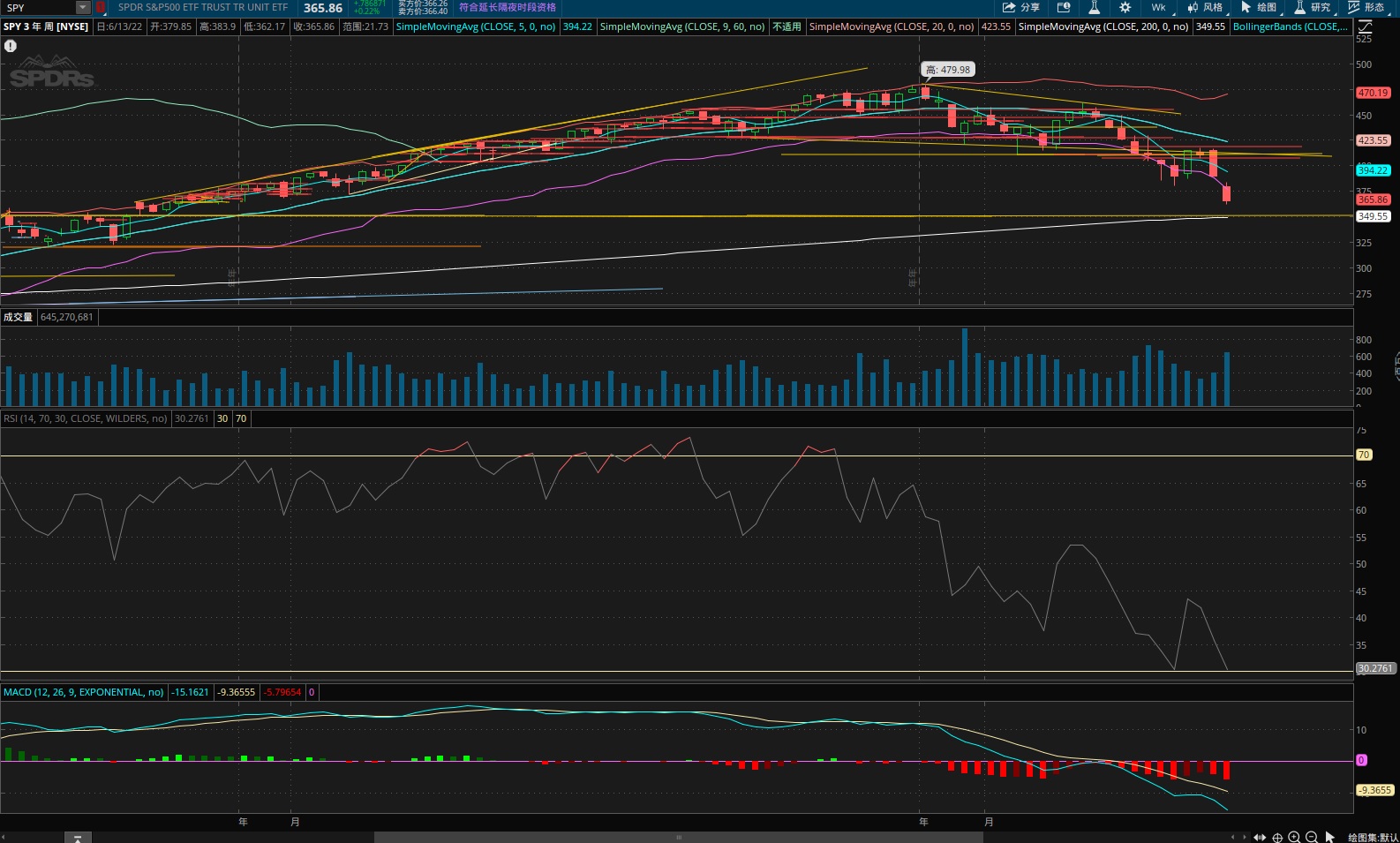Click the 日:6/13/22 date readout
Viewport: 1400px width, 843px height.
(119, 26)
